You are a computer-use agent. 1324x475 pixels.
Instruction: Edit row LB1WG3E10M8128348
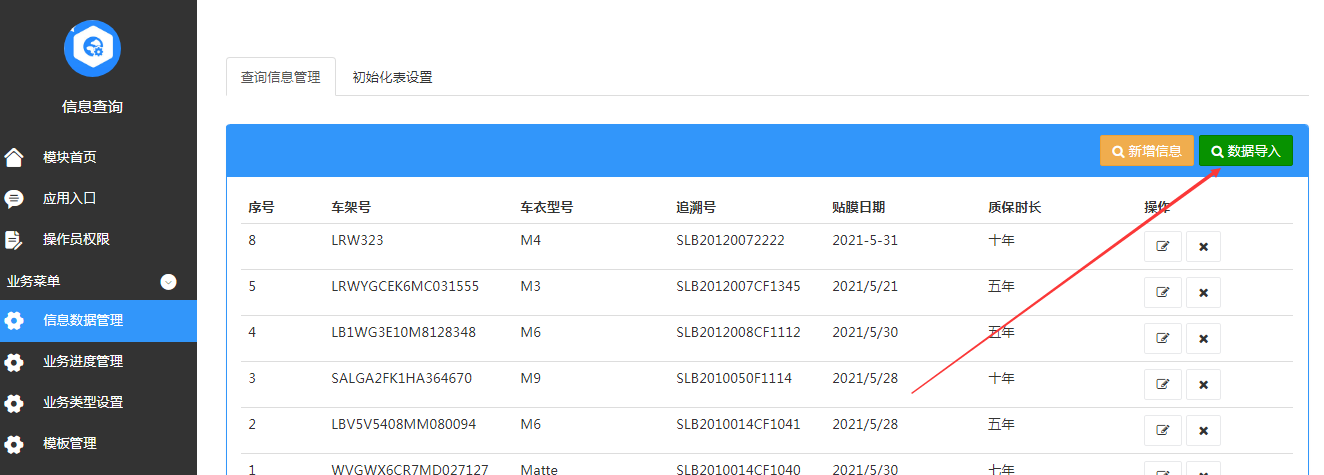tap(1163, 338)
